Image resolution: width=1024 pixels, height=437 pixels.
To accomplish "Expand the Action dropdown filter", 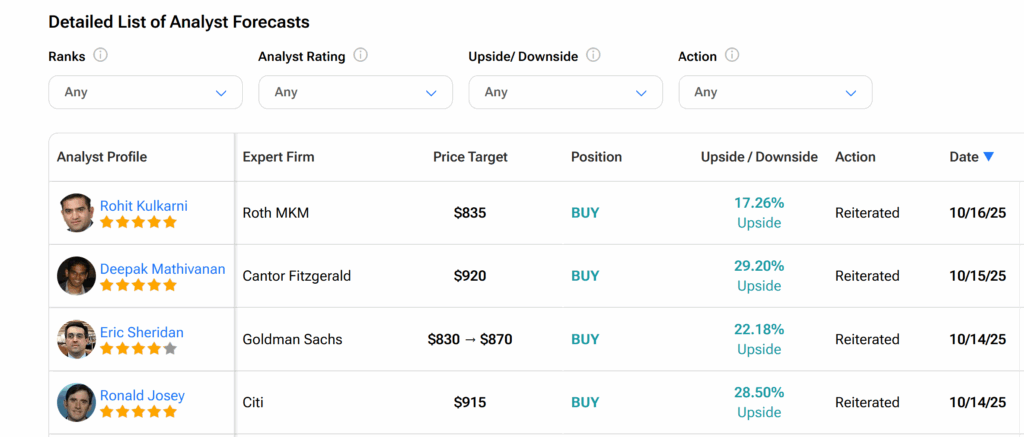I will coord(775,92).
